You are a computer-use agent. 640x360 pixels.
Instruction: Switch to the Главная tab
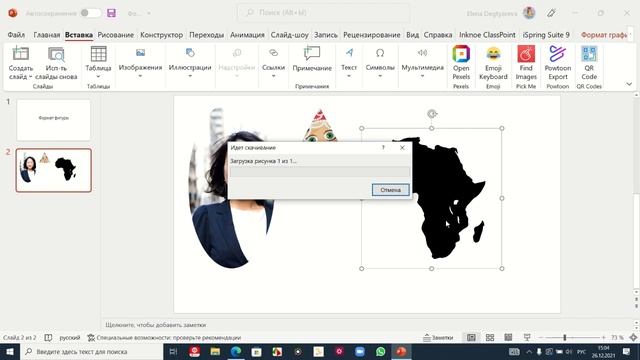click(47, 35)
